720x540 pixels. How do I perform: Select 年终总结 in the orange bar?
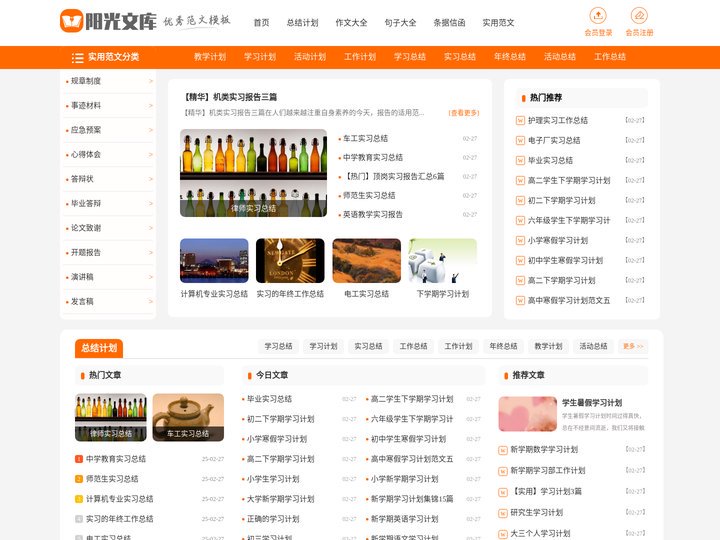point(510,57)
